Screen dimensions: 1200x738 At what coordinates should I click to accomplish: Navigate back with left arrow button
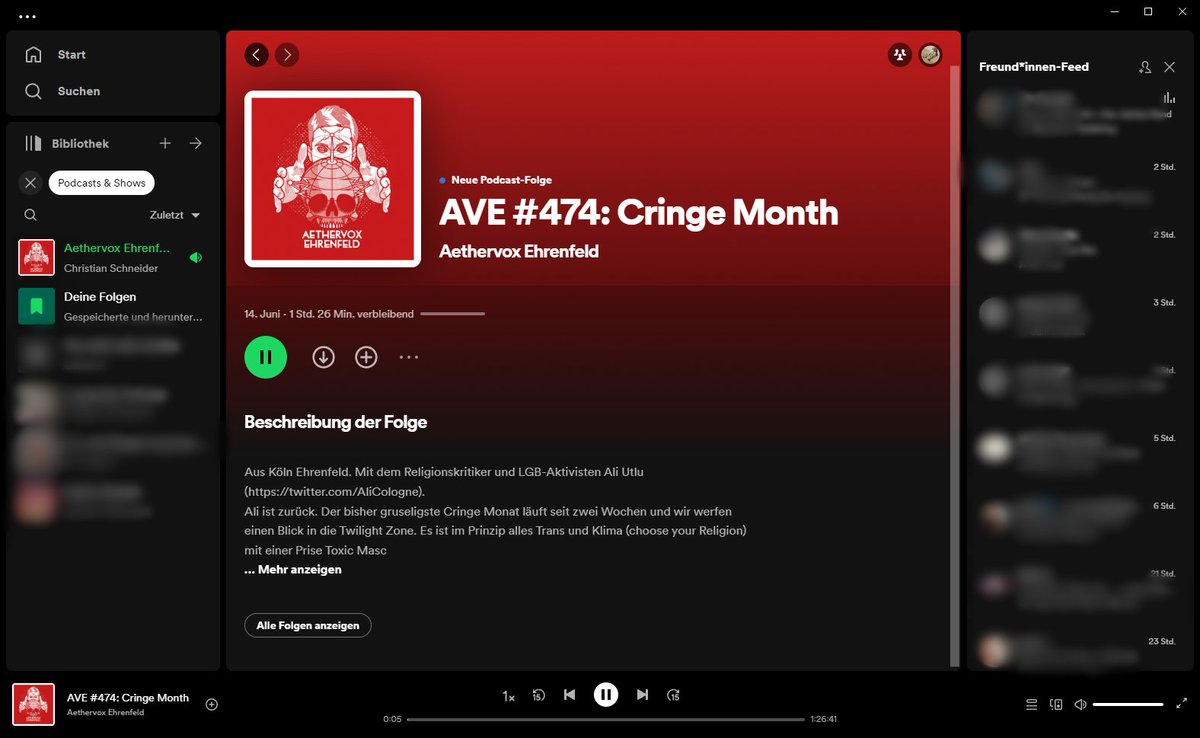click(257, 55)
